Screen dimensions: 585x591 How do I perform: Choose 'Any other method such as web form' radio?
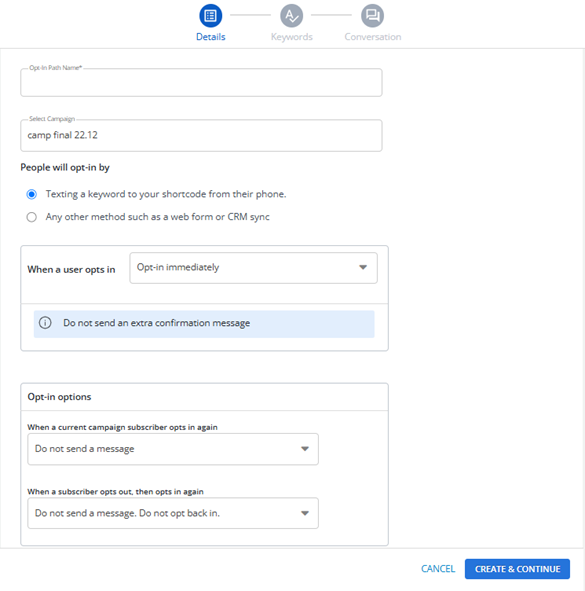pyautogui.click(x=32, y=217)
